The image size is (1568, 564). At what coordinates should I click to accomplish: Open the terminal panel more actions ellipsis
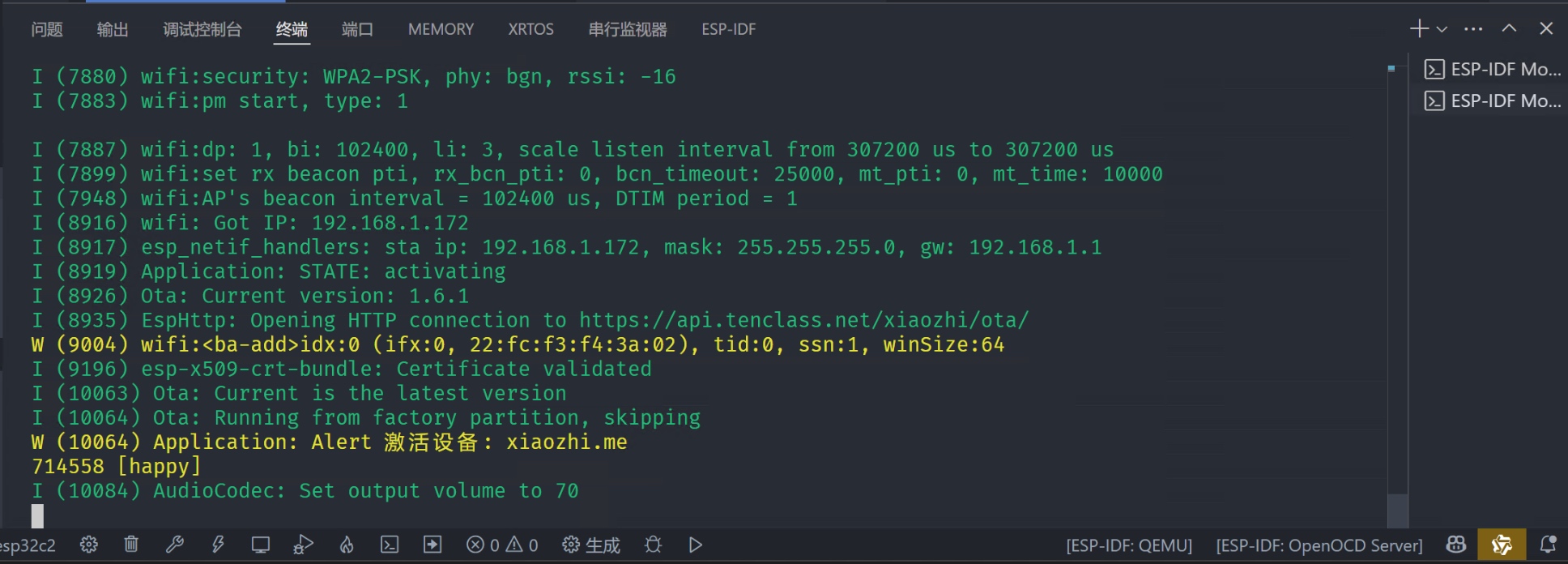[1473, 29]
